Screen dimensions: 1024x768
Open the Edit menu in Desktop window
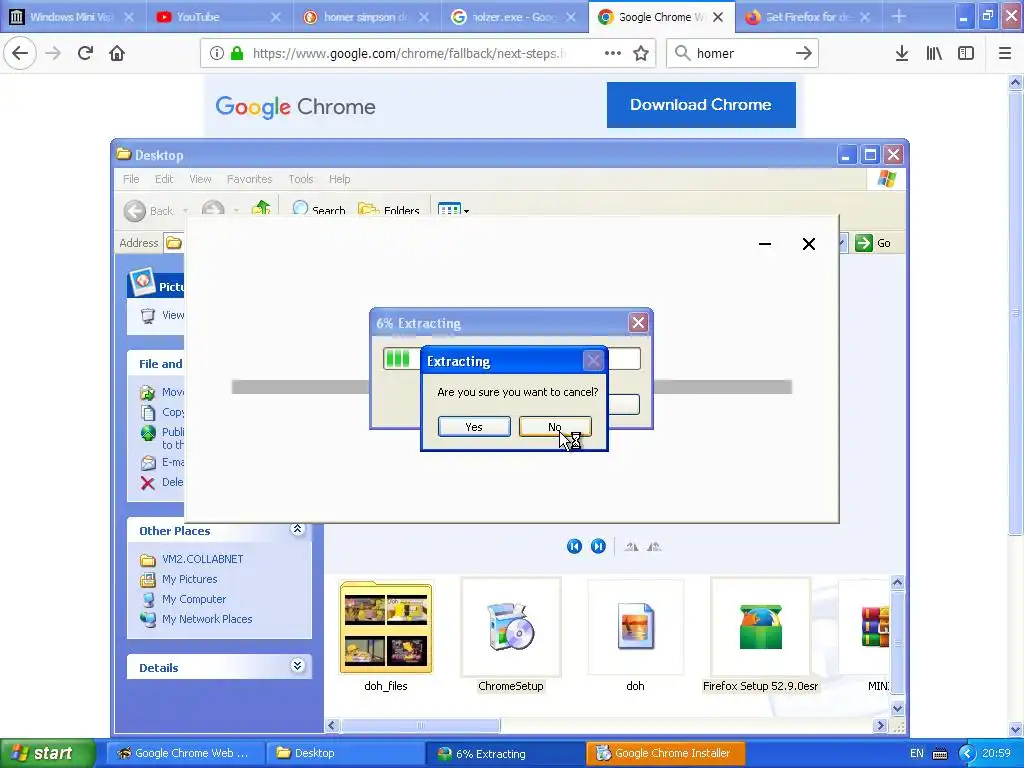tap(164, 179)
